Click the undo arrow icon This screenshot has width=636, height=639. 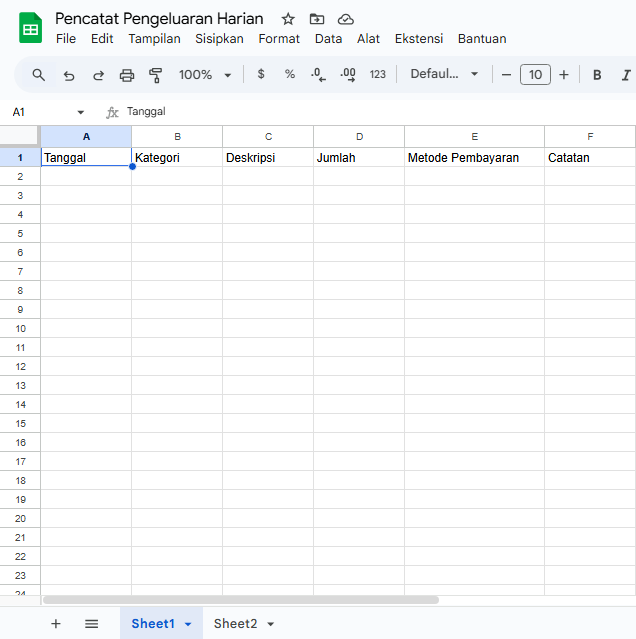pos(69,75)
